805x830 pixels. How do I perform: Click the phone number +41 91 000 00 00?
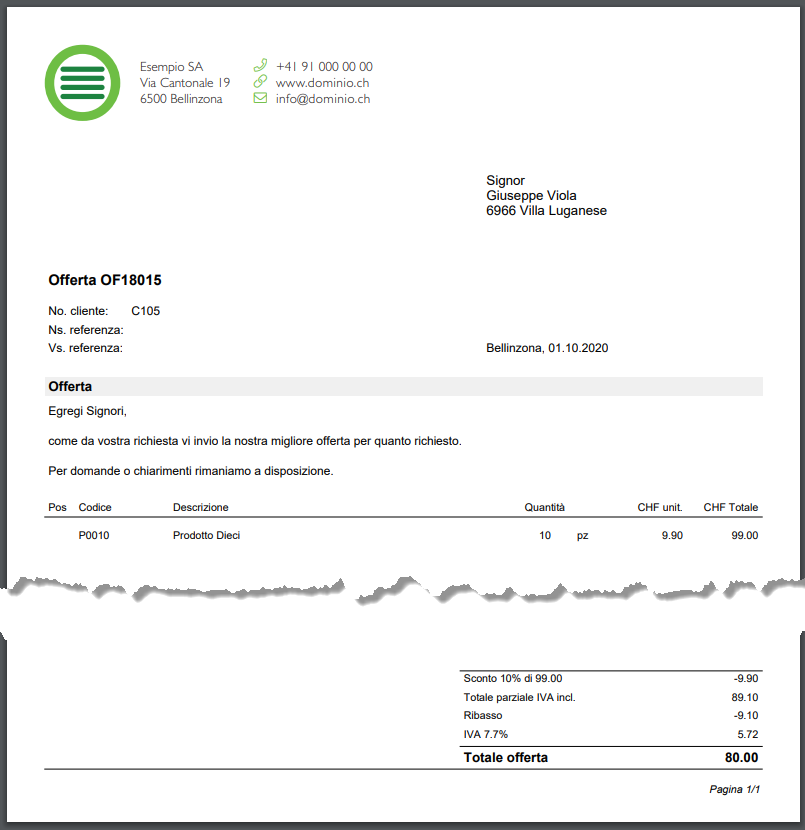[324, 66]
